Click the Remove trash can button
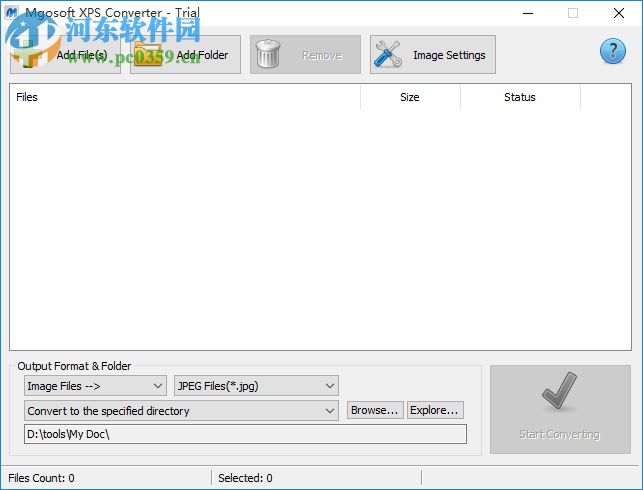The width and height of the screenshot is (643, 490). click(x=306, y=55)
